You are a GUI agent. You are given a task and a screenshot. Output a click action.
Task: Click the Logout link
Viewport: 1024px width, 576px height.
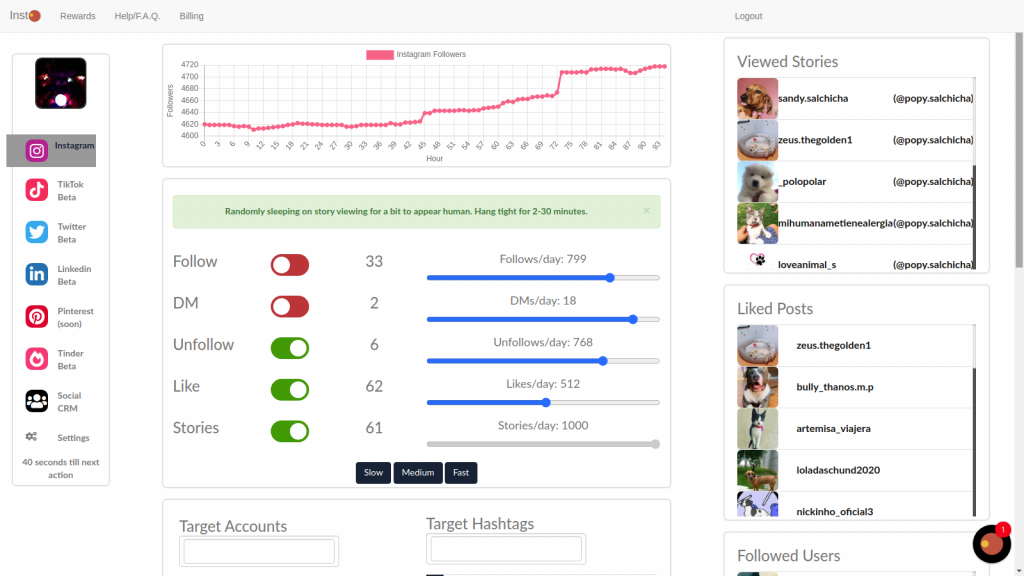[749, 15]
